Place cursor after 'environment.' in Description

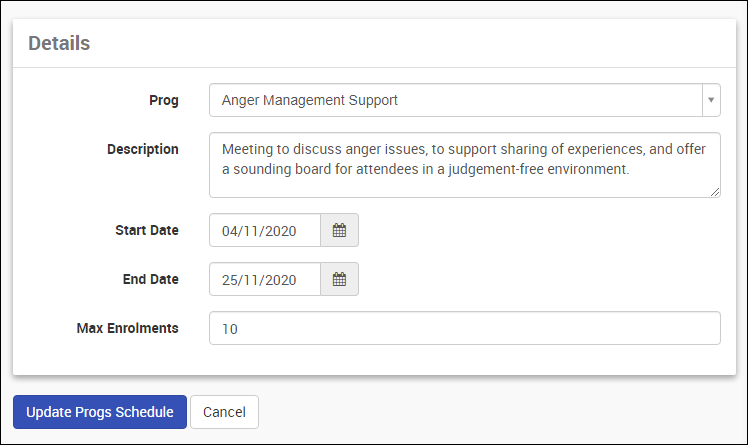(631, 170)
